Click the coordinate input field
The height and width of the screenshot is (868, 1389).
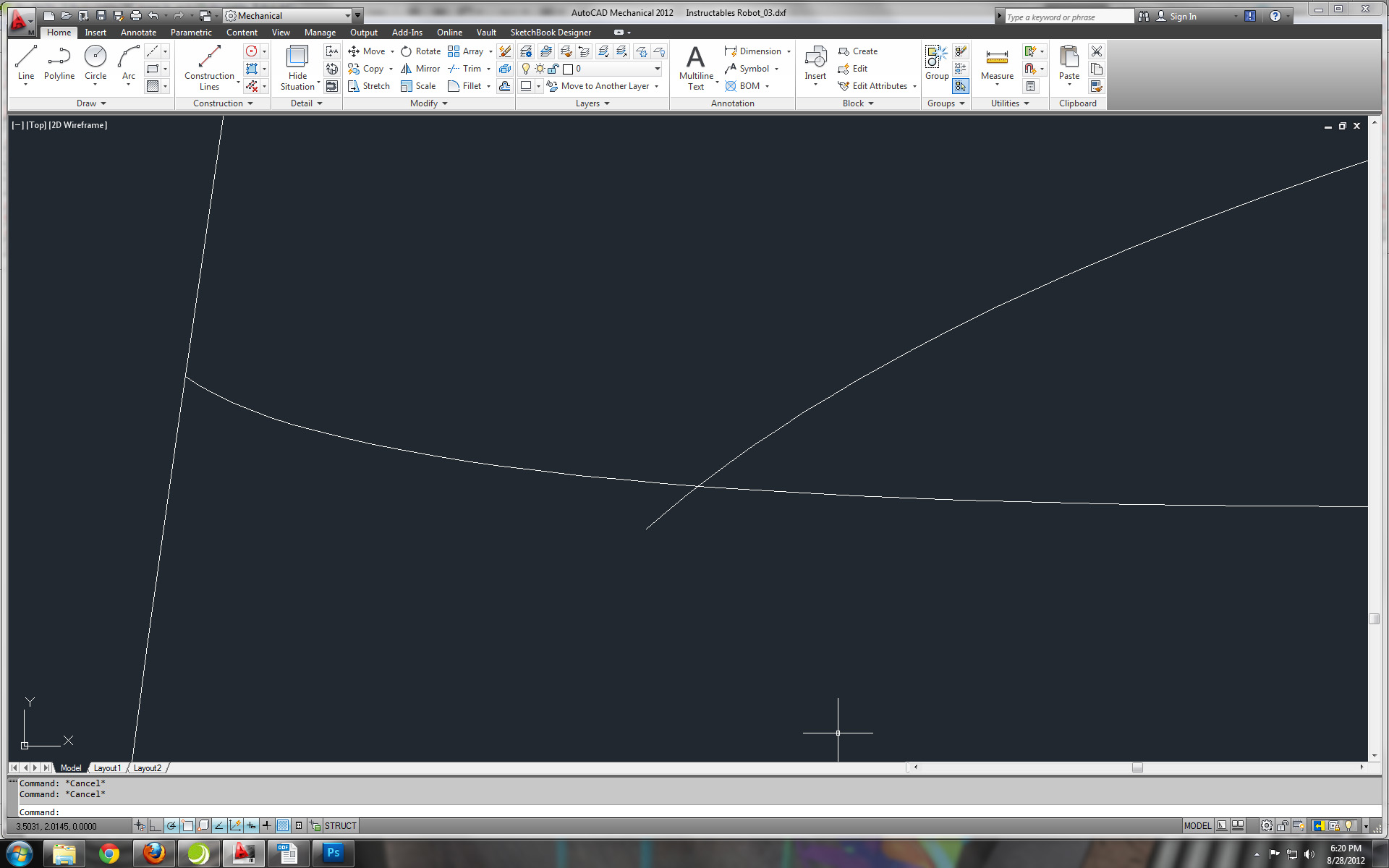[x=67, y=825]
